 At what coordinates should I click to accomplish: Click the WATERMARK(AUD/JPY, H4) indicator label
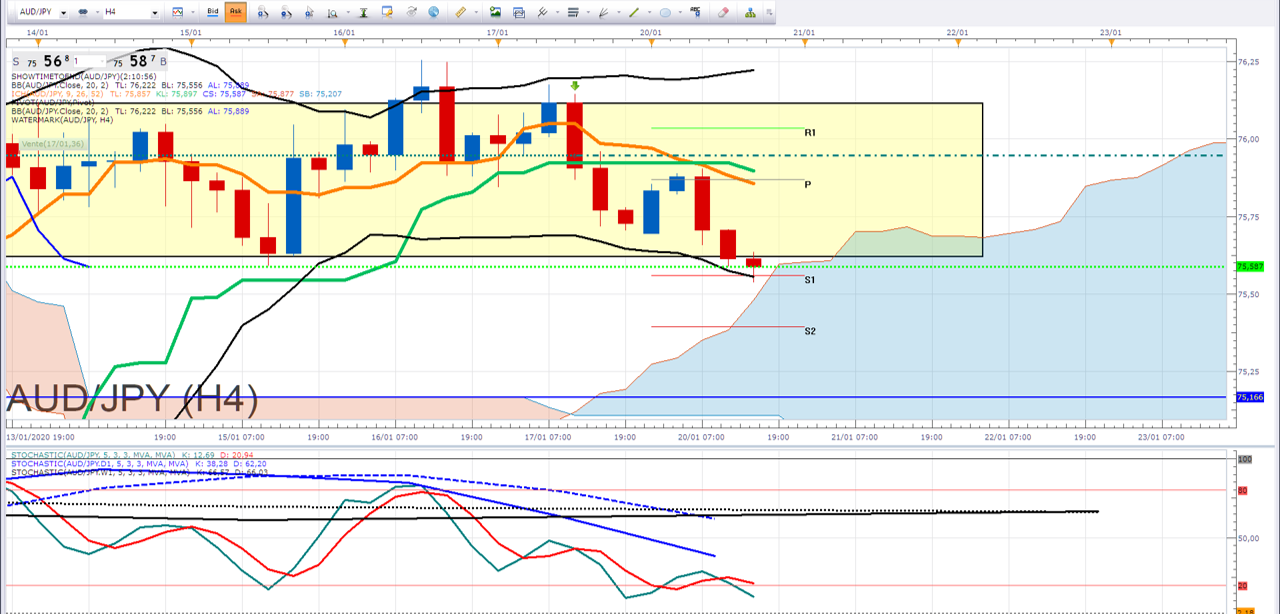[x=63, y=120]
